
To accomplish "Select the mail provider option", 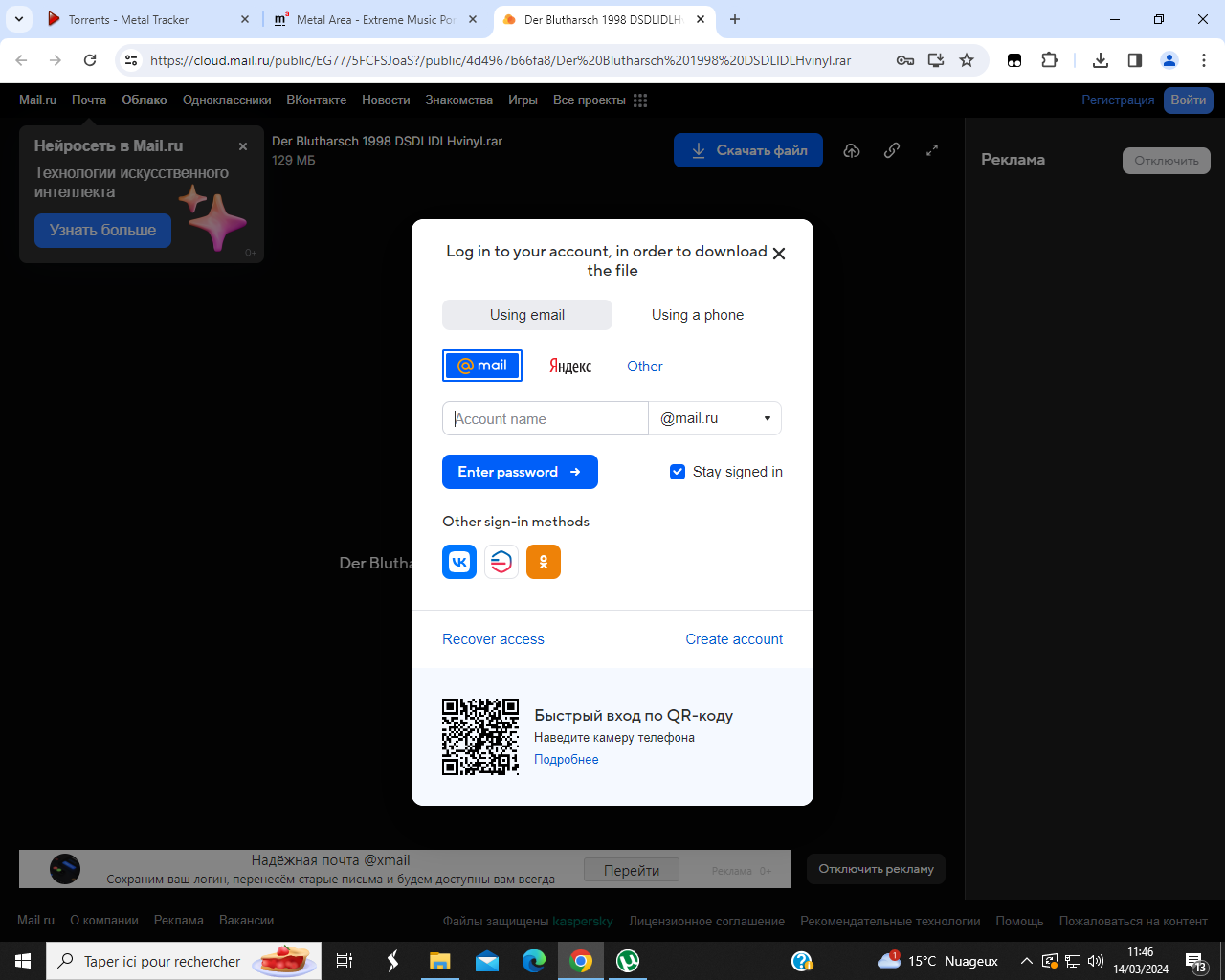I will [x=482, y=366].
